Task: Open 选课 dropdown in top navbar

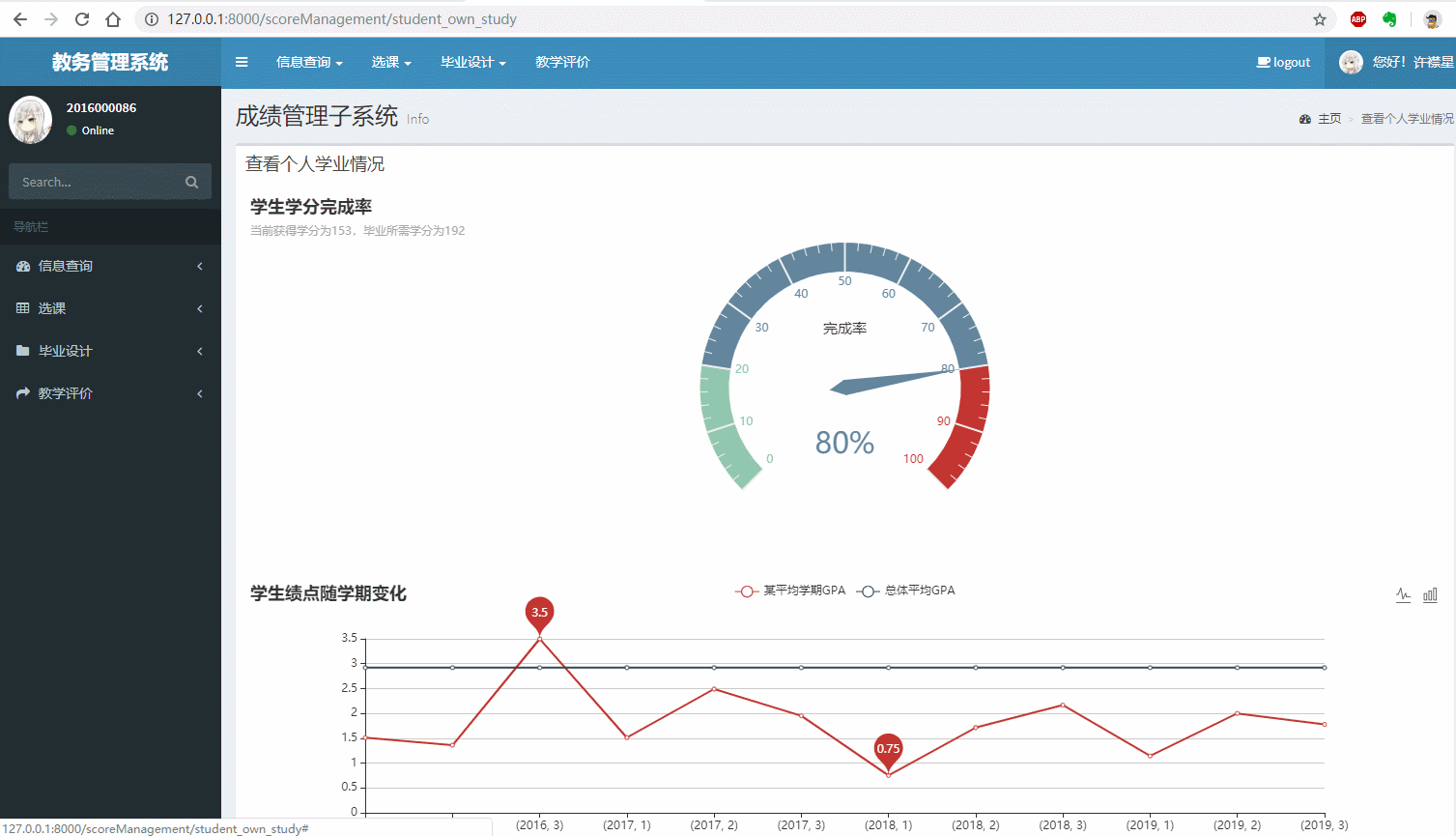Action: tap(391, 62)
